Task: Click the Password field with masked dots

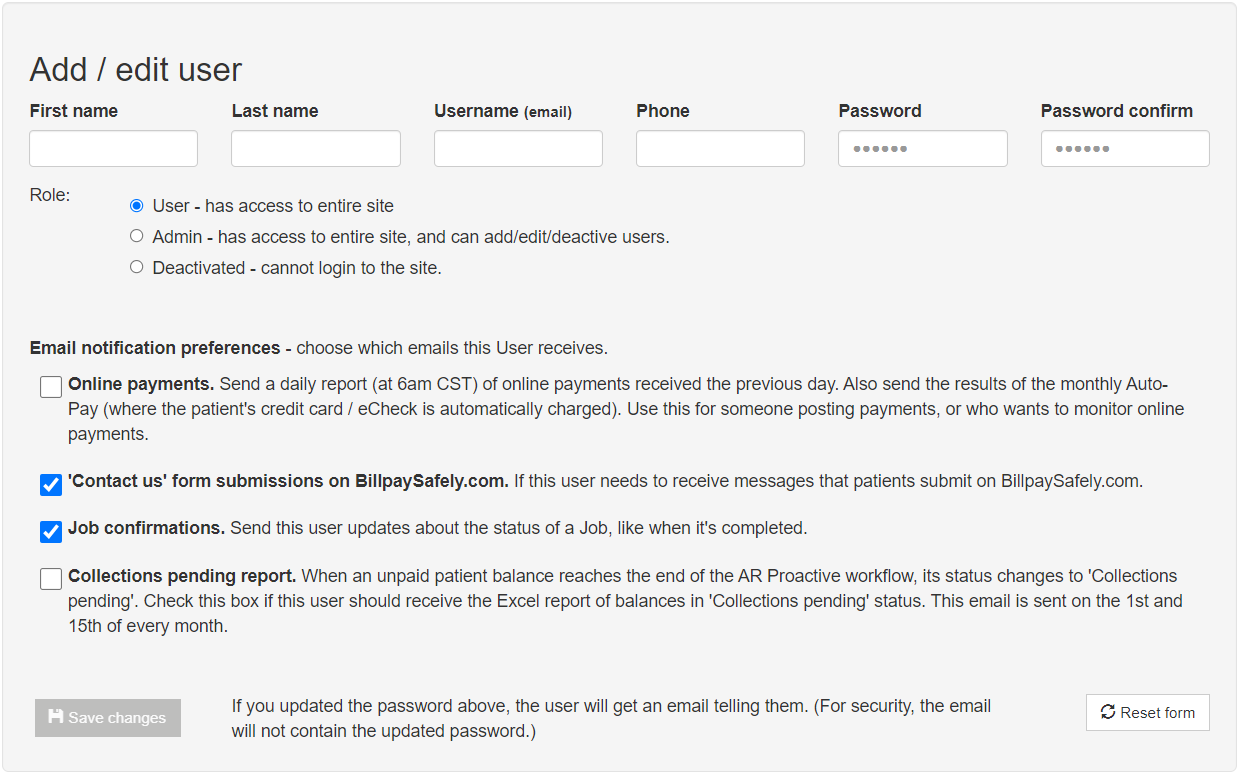Action: (x=922, y=148)
